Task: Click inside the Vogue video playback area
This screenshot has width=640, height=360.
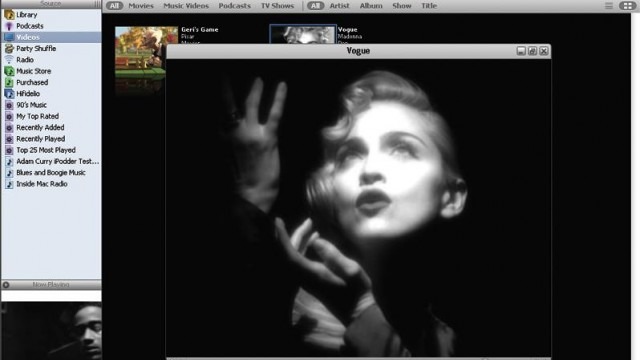Action: (x=358, y=208)
